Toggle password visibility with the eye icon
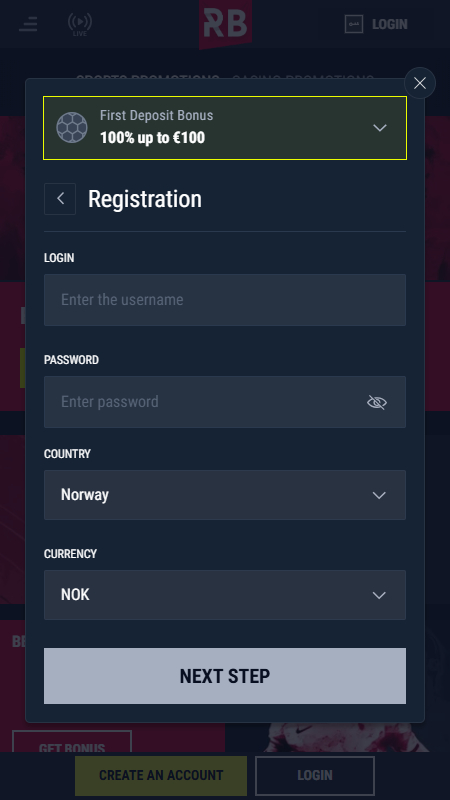The height and width of the screenshot is (800, 450). click(377, 402)
